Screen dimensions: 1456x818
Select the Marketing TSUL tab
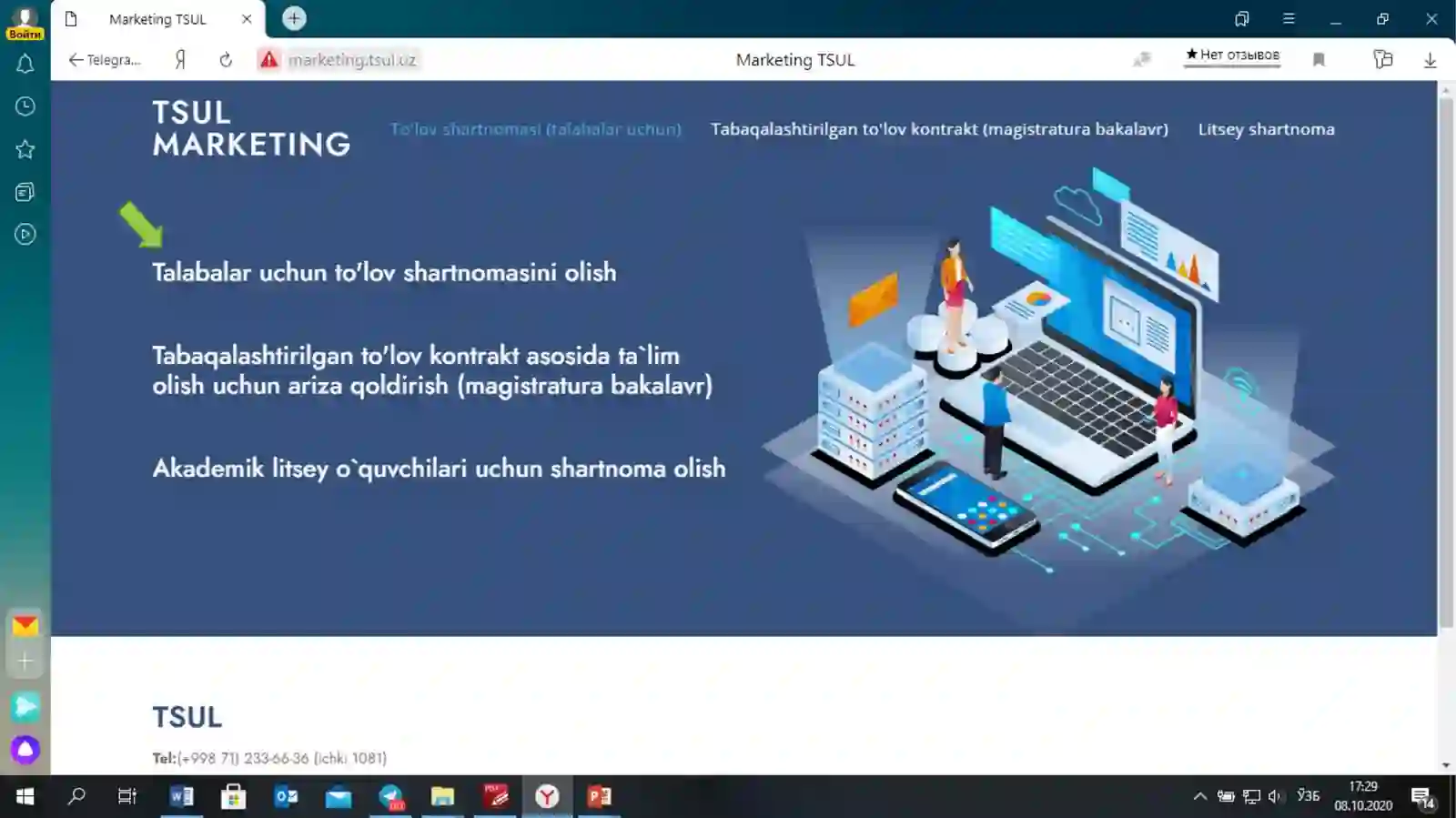tap(157, 19)
